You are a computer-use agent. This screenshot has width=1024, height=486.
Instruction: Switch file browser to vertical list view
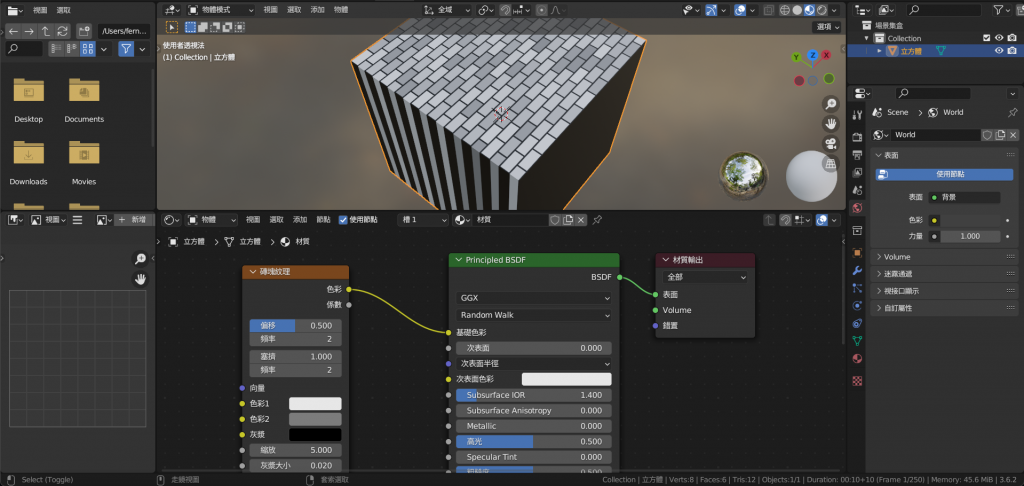pyautogui.click(x=56, y=49)
